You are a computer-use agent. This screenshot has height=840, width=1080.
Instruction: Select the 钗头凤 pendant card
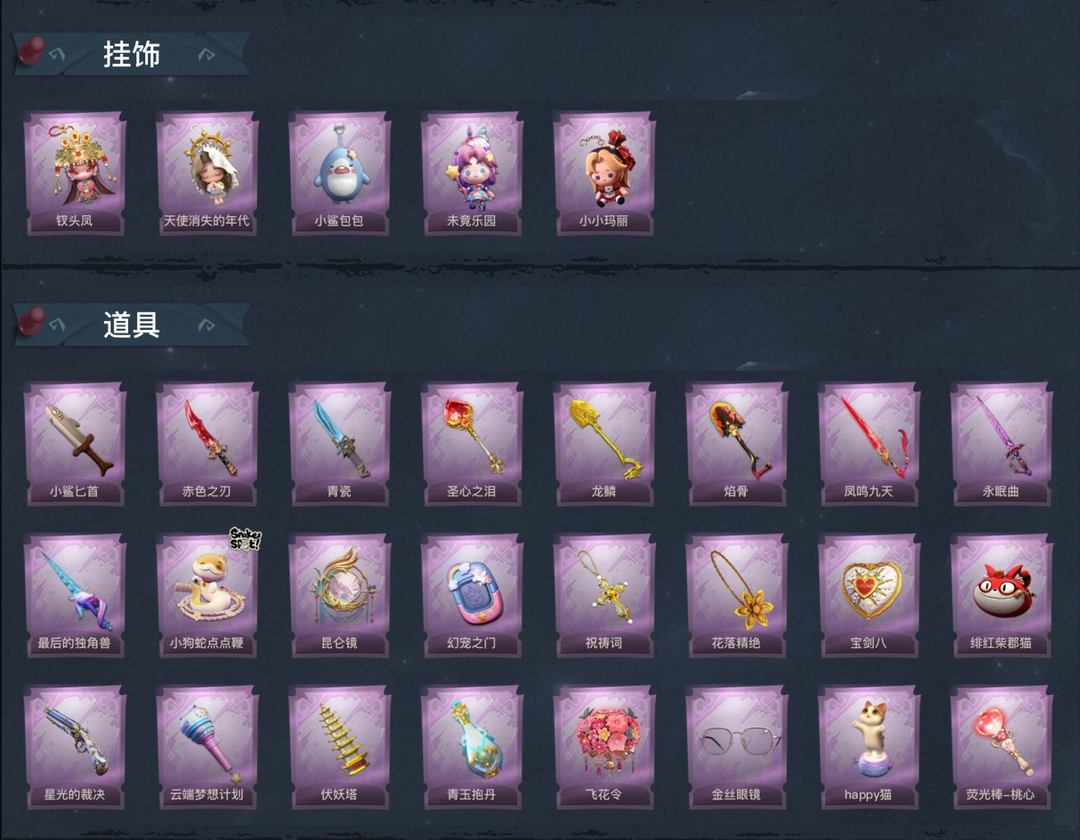click(74, 174)
